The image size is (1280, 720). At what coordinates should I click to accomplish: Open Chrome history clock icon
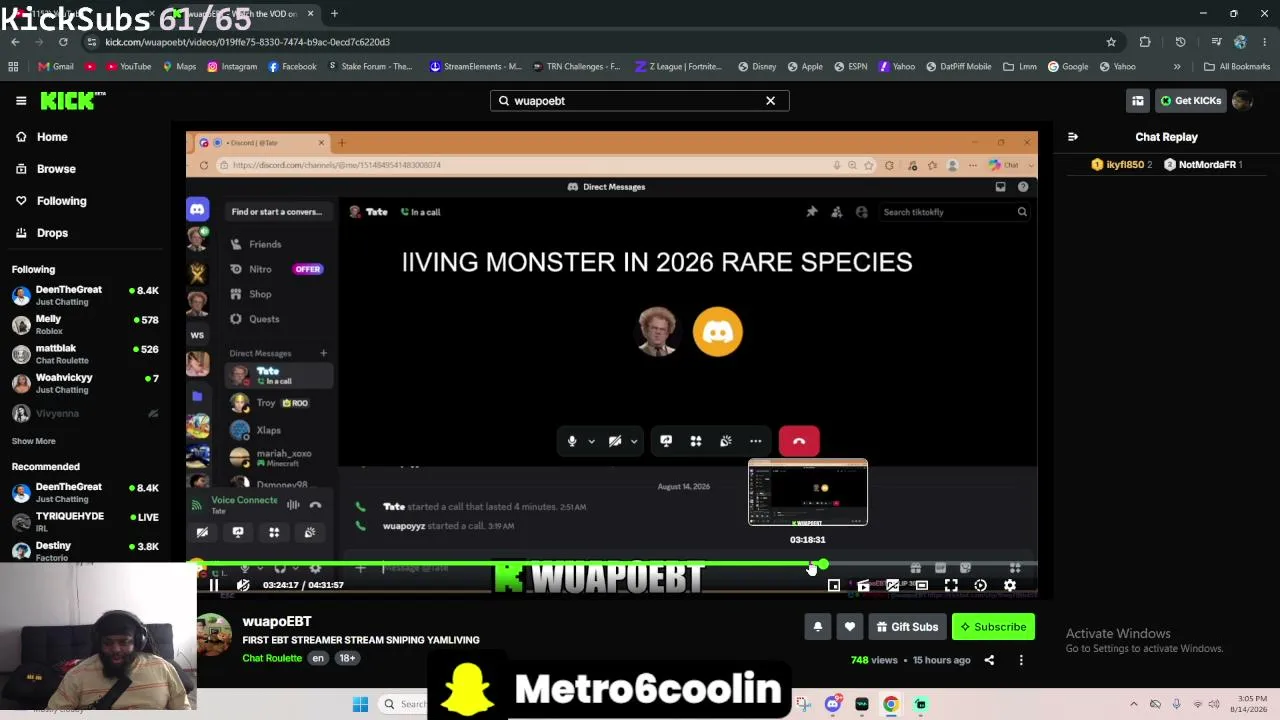point(1180,42)
